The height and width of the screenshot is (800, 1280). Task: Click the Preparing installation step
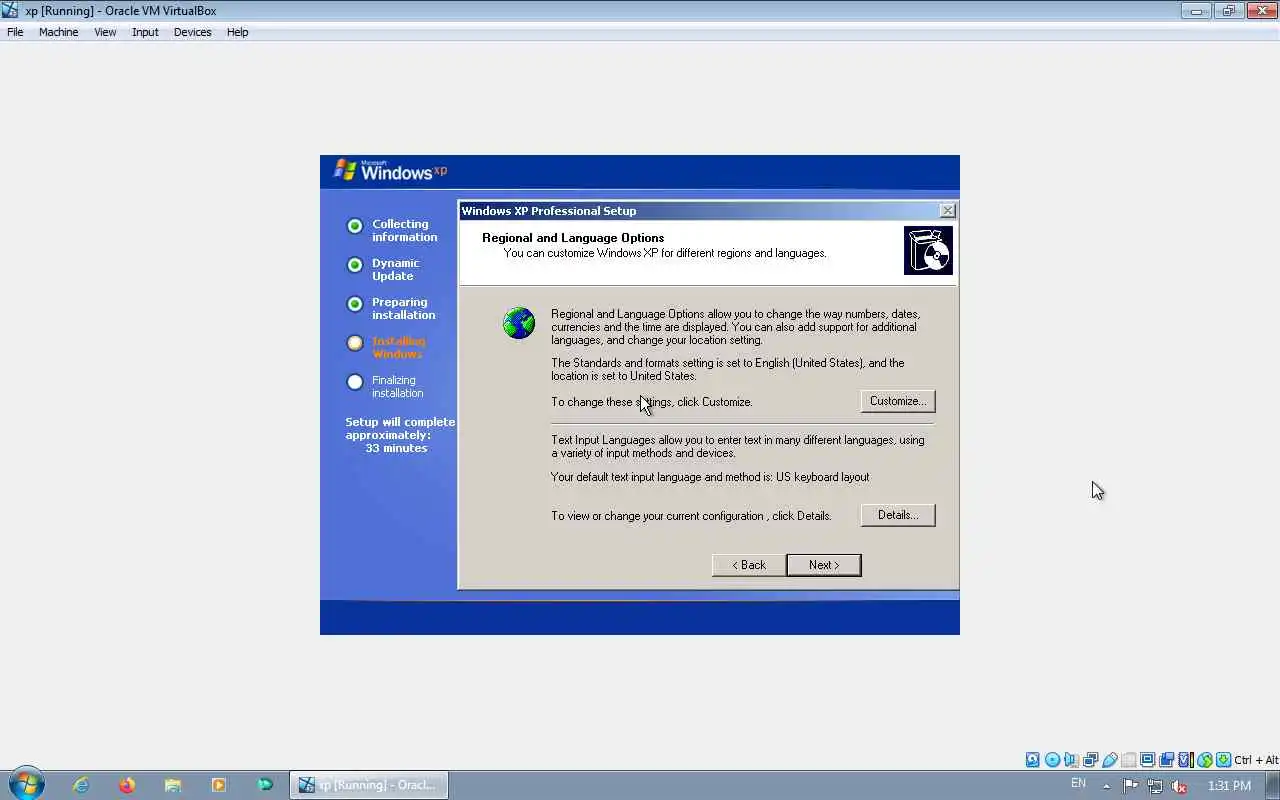click(403, 308)
